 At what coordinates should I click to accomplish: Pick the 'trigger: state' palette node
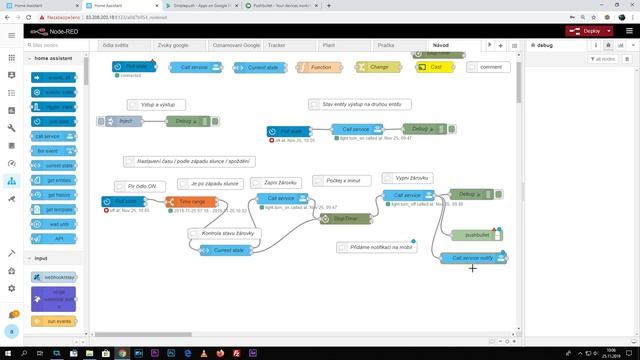53,107
